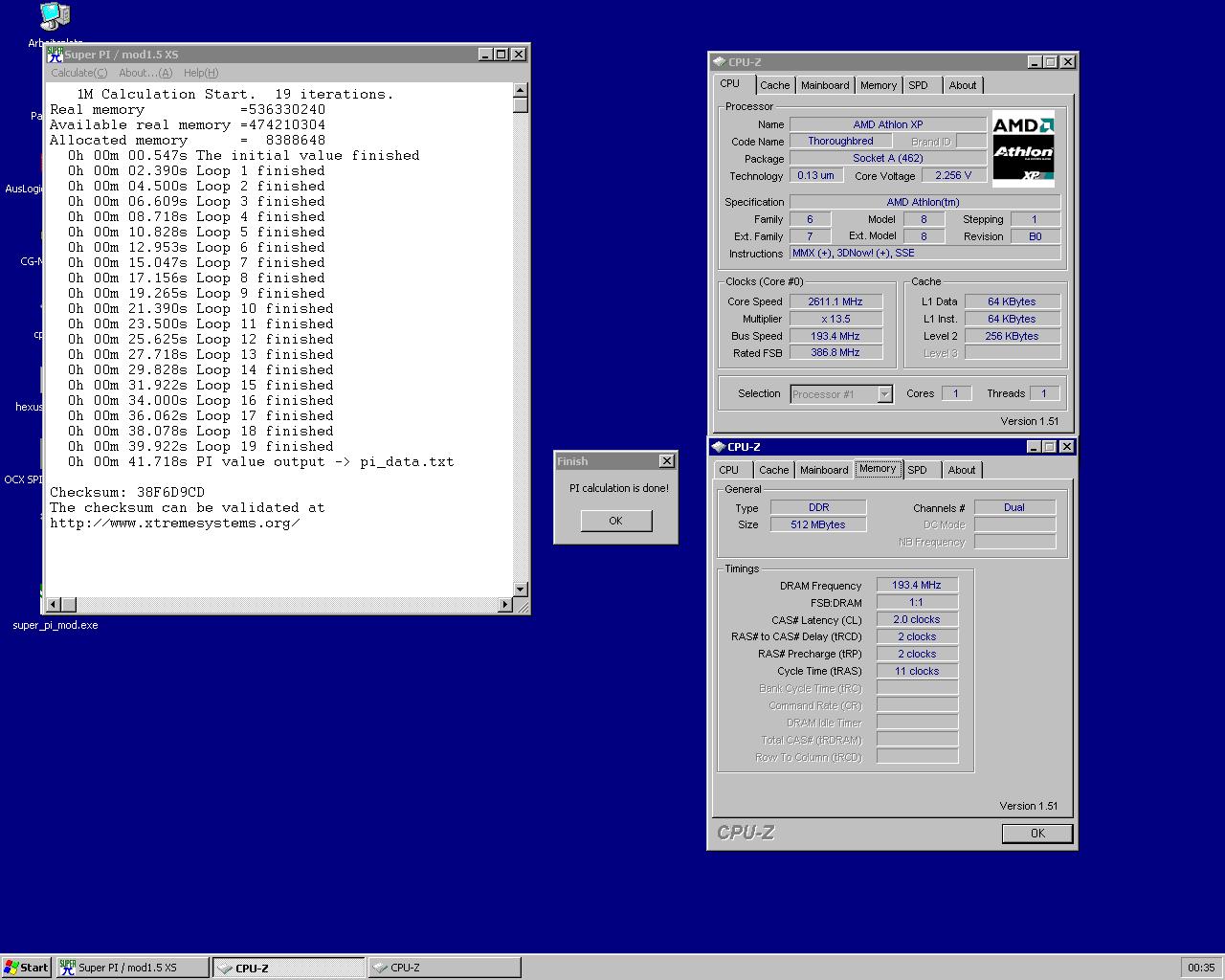Close the CPU-Z memory window
The image size is (1225, 980).
[1067, 447]
